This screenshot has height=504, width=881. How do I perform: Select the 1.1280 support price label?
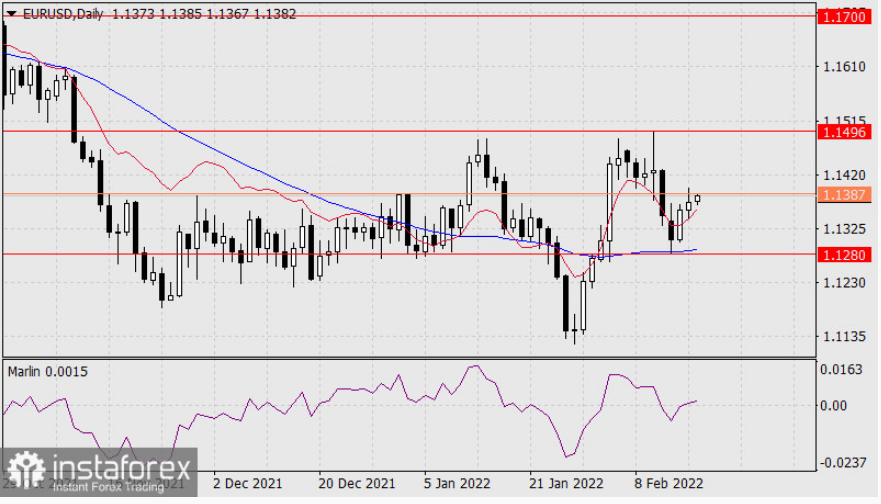(x=844, y=255)
